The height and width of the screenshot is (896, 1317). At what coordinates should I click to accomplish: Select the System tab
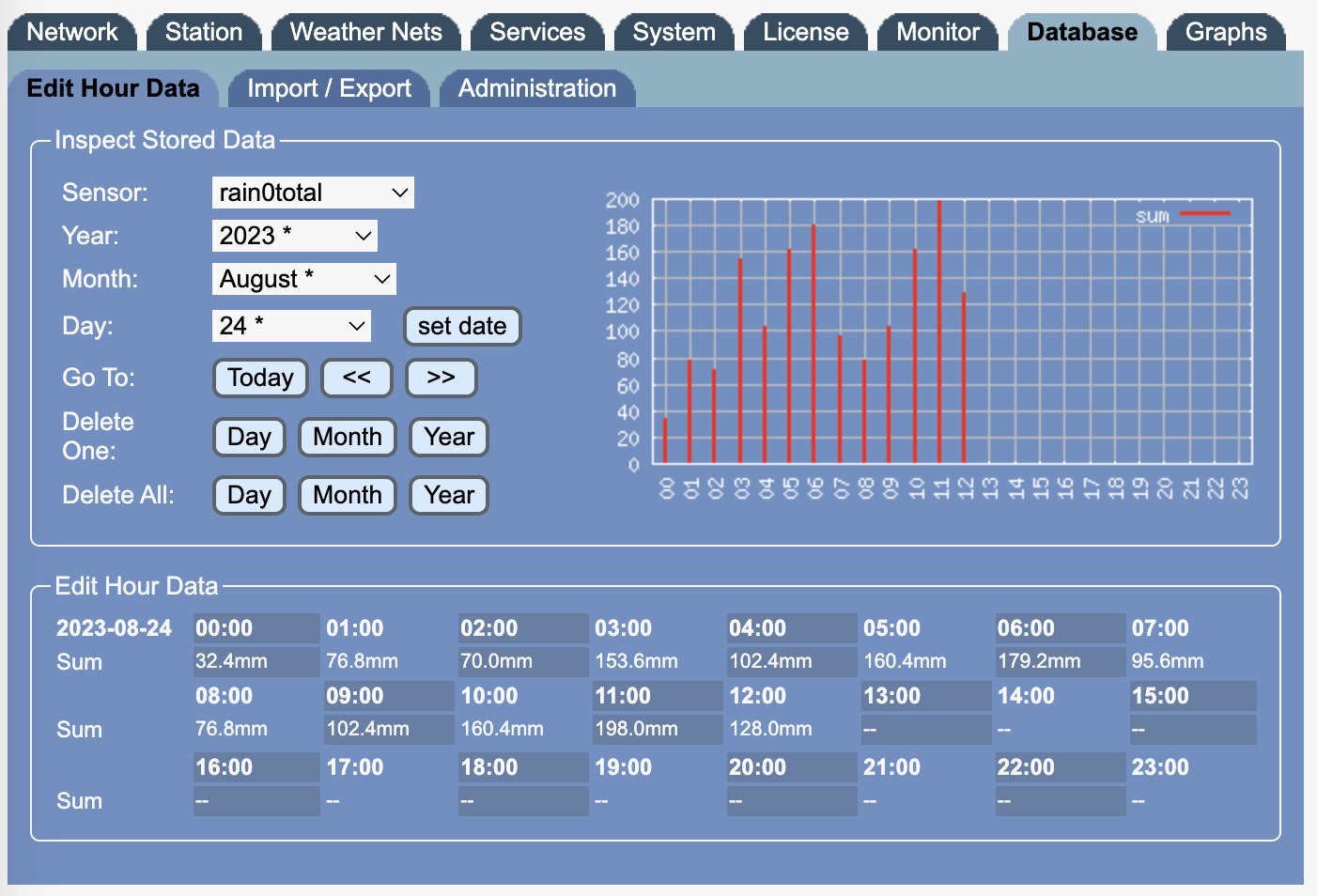coord(674,32)
